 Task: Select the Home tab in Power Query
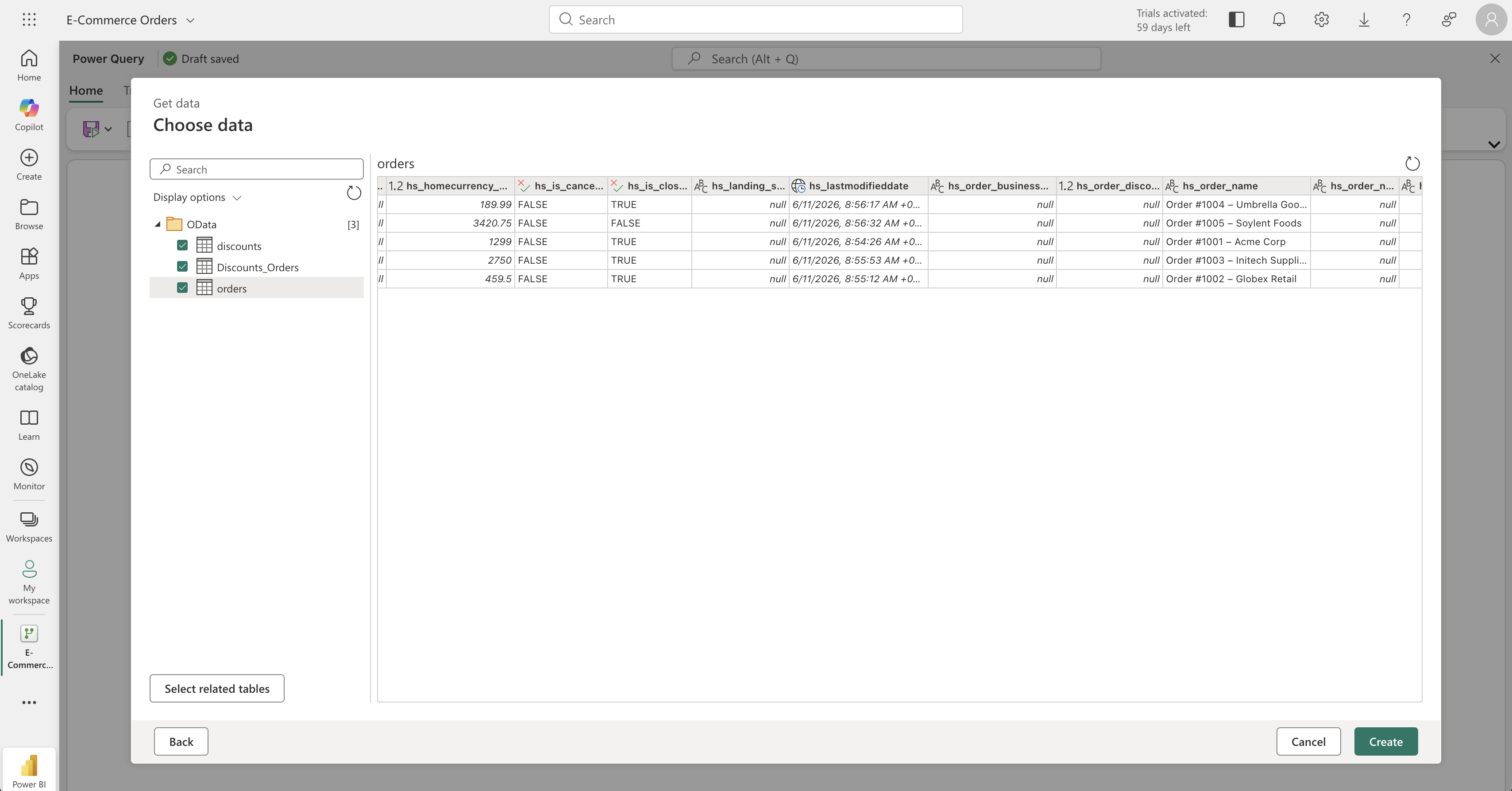pos(86,90)
